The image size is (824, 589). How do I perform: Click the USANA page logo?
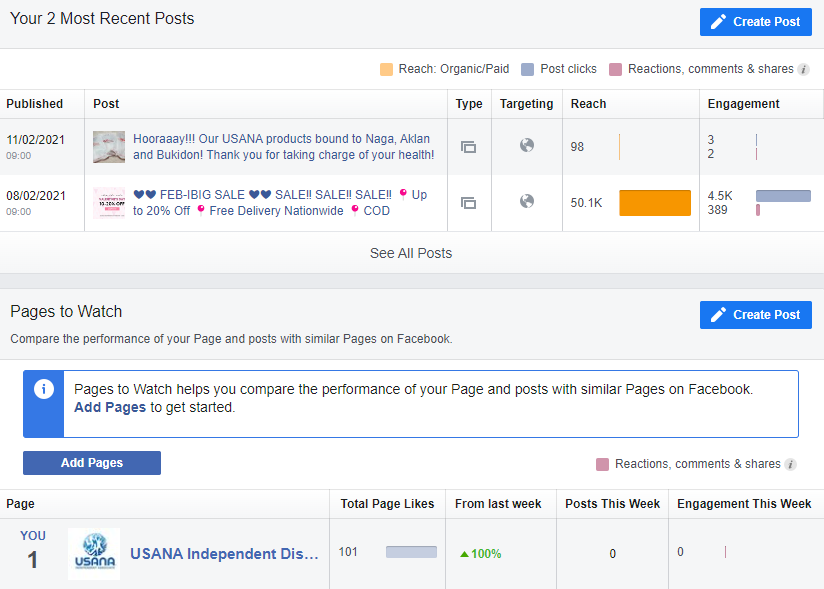click(x=94, y=554)
